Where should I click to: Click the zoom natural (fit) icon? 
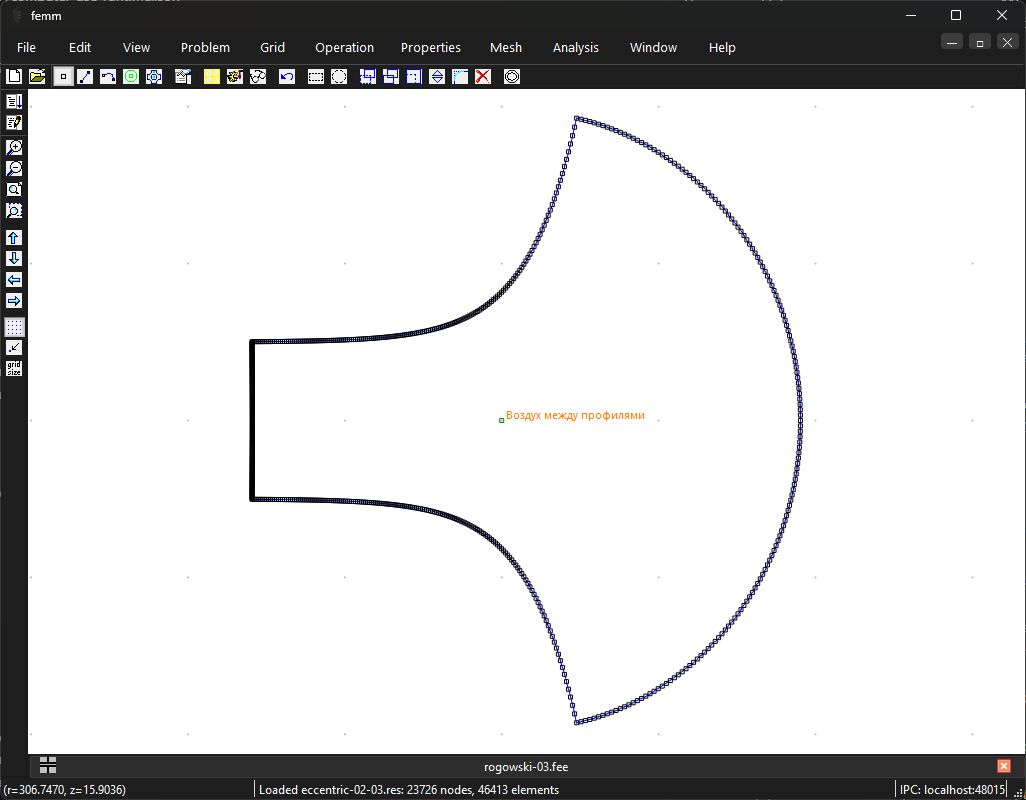click(14, 189)
